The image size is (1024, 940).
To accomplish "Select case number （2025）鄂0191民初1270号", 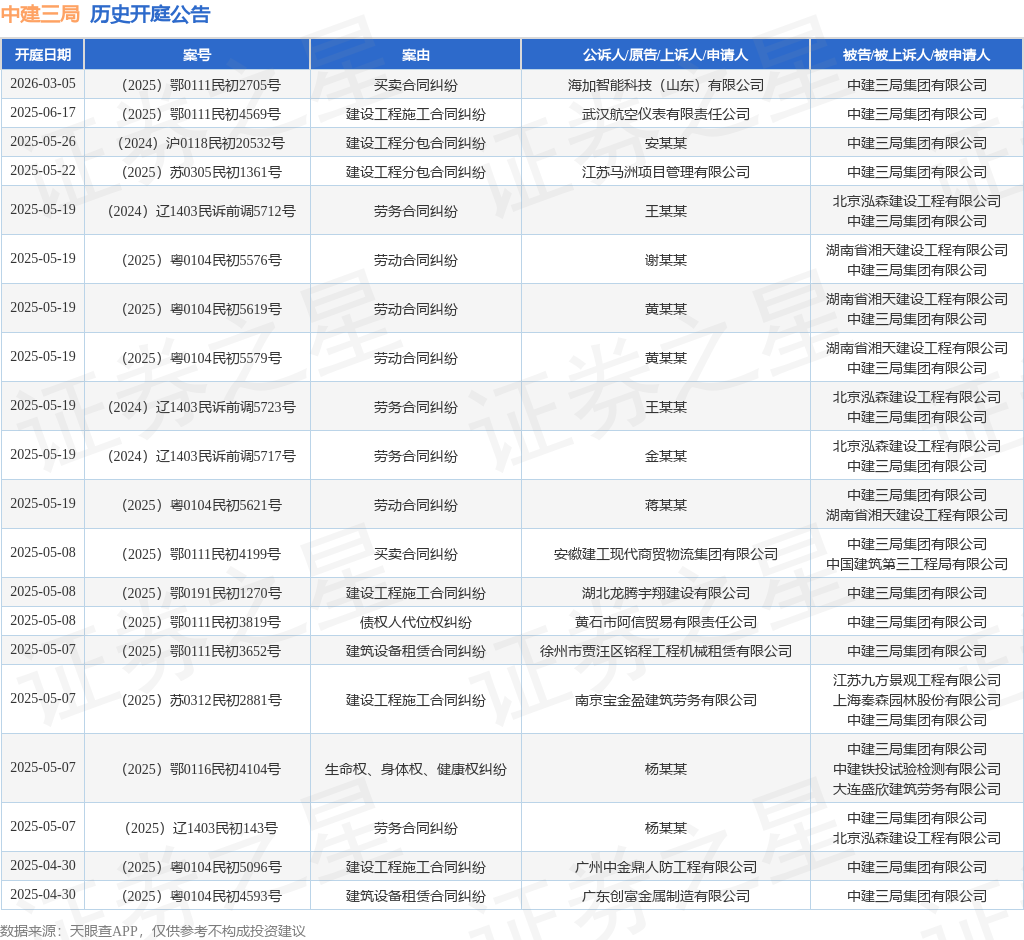I will 197,593.
